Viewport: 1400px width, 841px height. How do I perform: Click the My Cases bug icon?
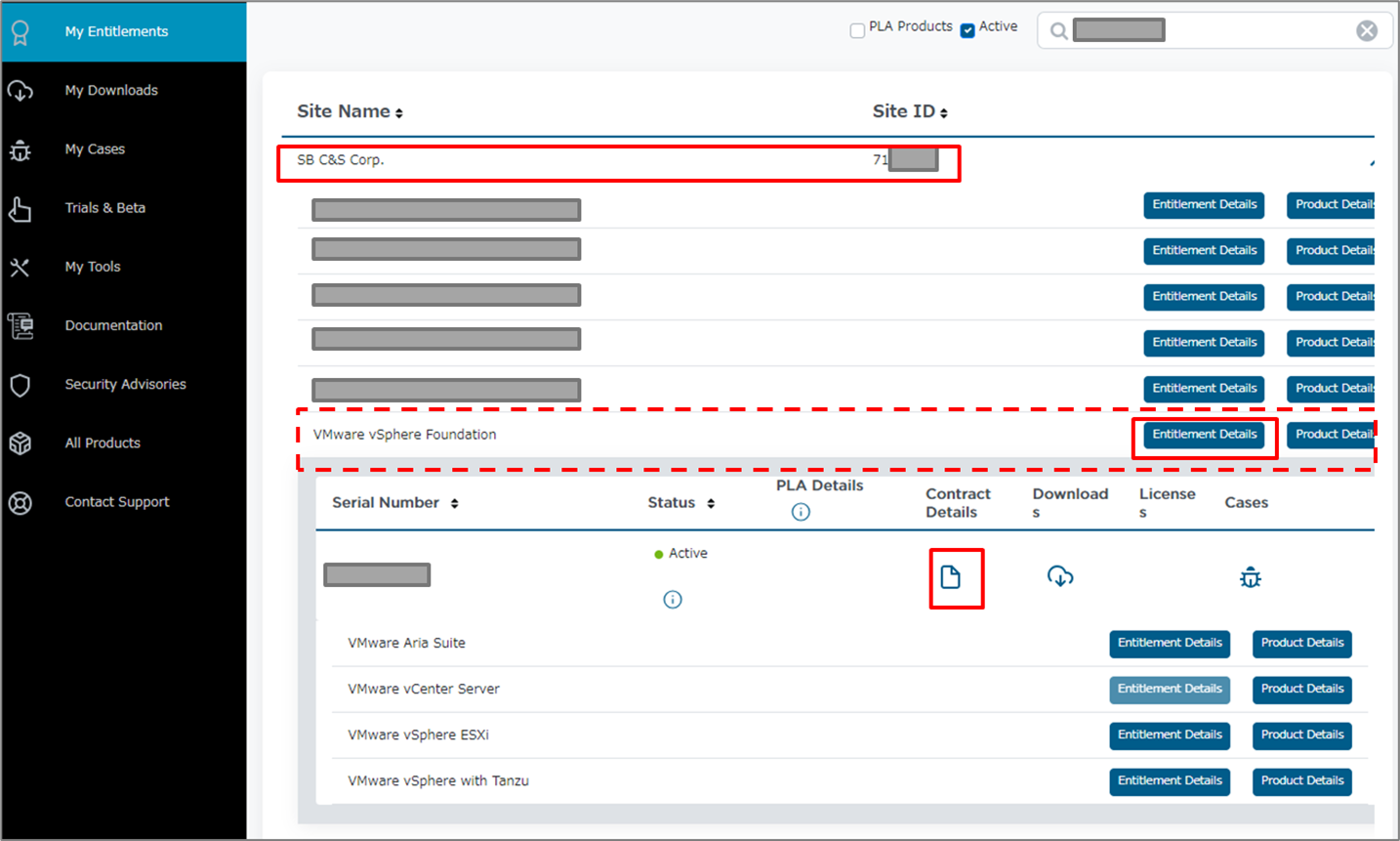[x=21, y=150]
